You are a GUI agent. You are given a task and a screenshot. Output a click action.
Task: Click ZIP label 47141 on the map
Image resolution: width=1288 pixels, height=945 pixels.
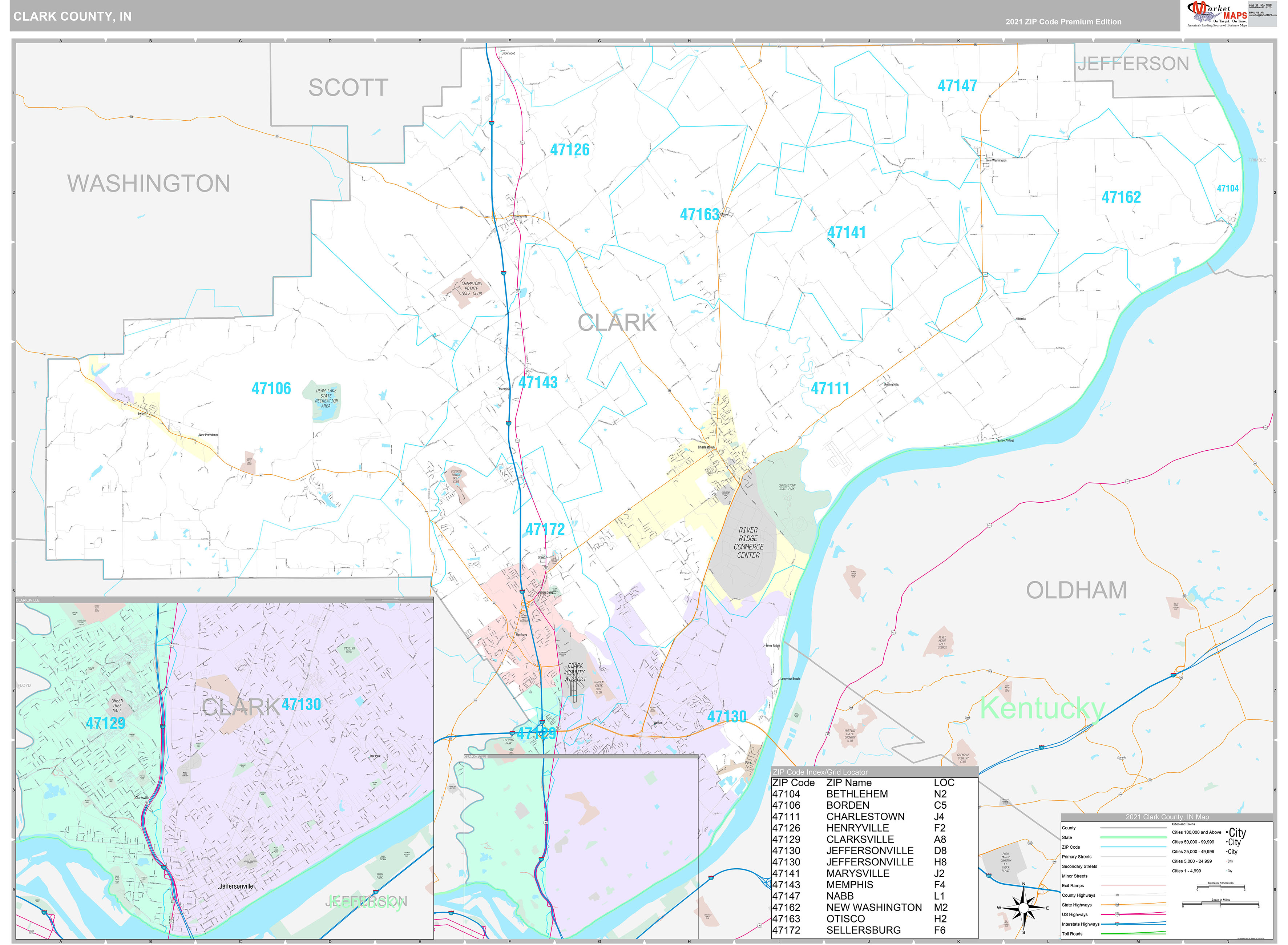pos(846,232)
